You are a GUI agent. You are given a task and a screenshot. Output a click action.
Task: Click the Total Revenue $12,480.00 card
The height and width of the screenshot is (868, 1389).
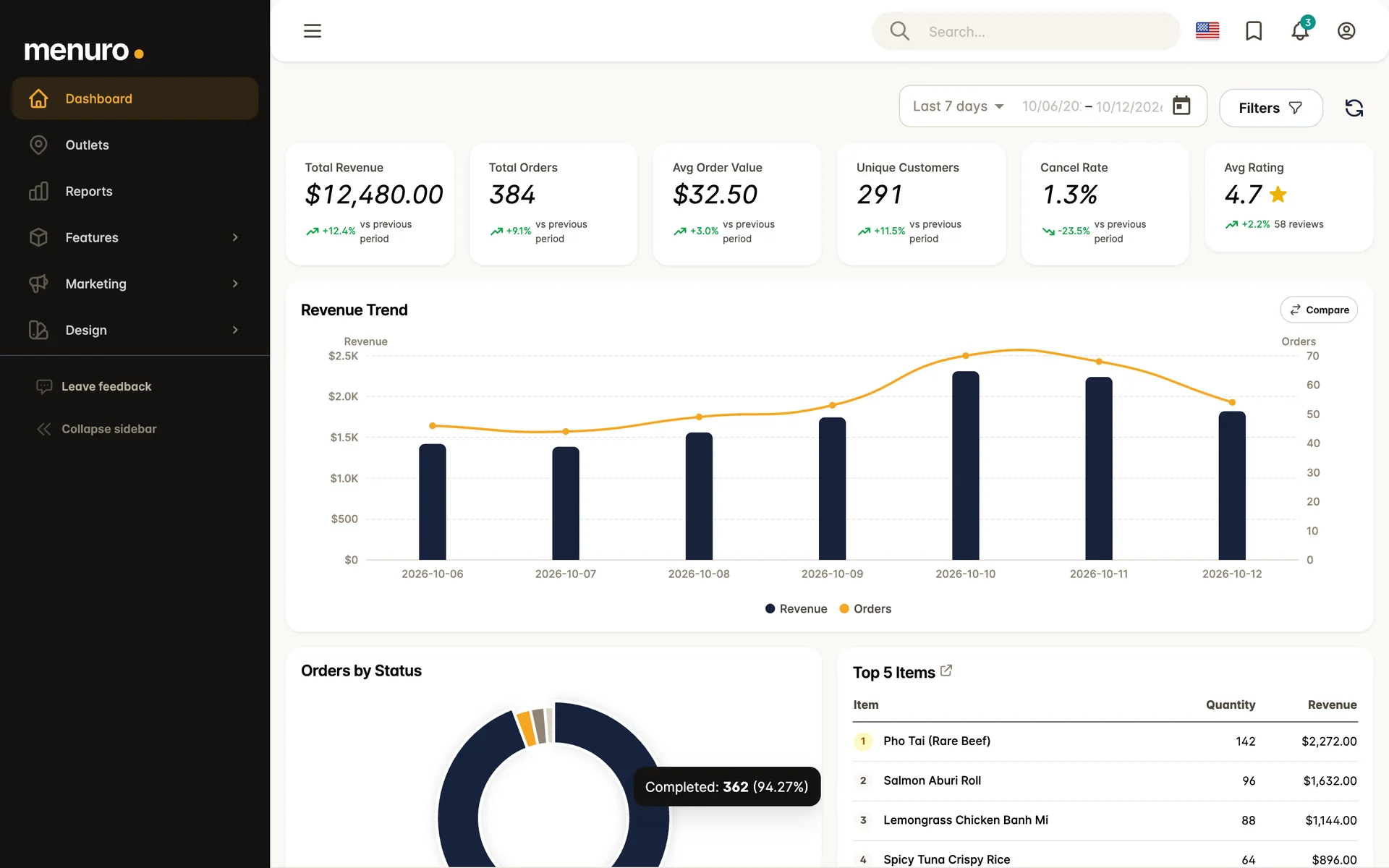coord(370,204)
